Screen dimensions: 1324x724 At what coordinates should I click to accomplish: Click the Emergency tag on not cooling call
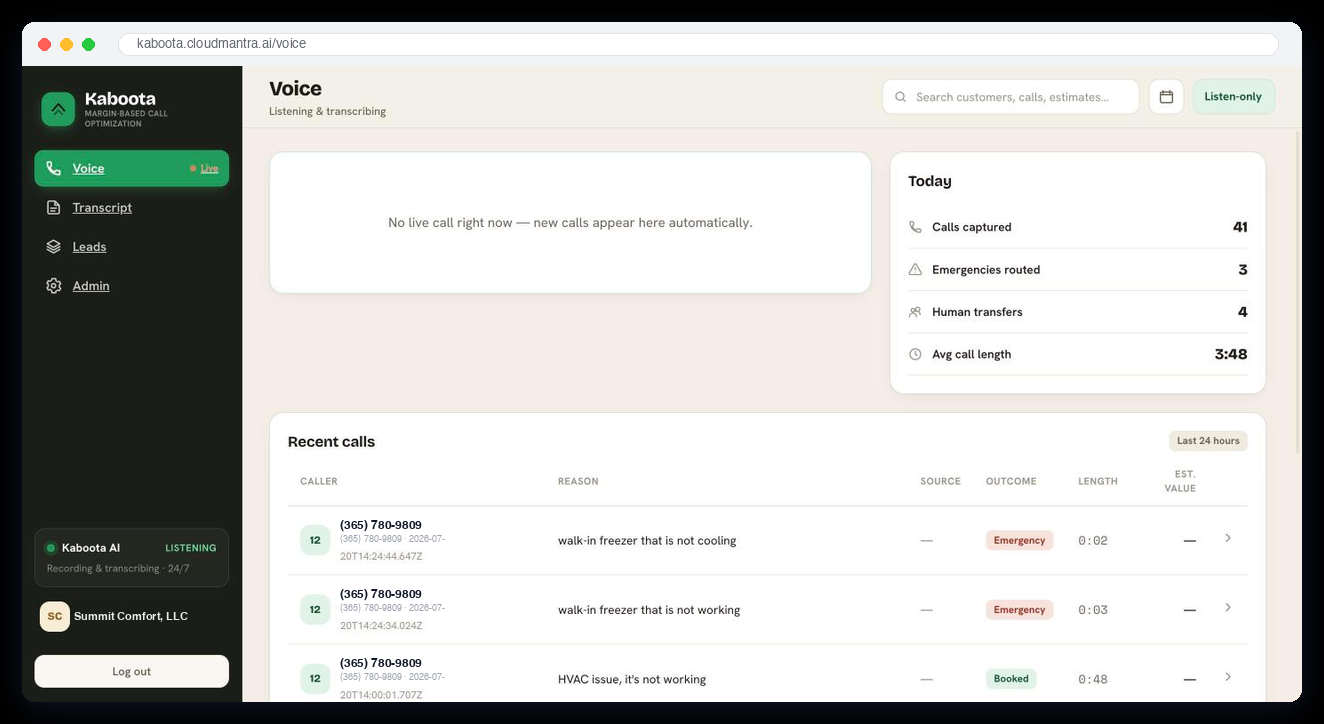click(x=1019, y=540)
